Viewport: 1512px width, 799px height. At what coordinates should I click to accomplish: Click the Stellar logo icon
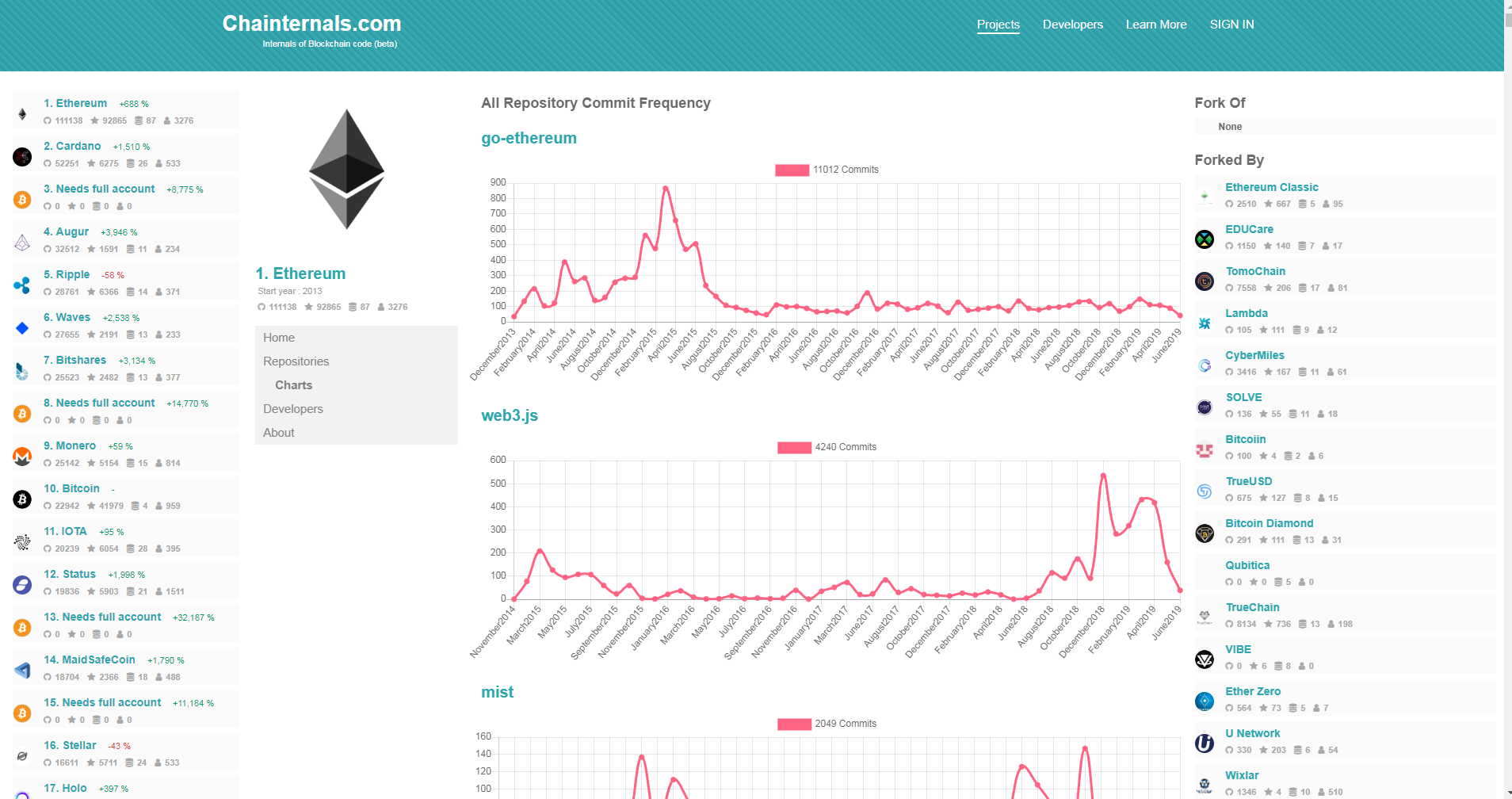click(x=22, y=756)
